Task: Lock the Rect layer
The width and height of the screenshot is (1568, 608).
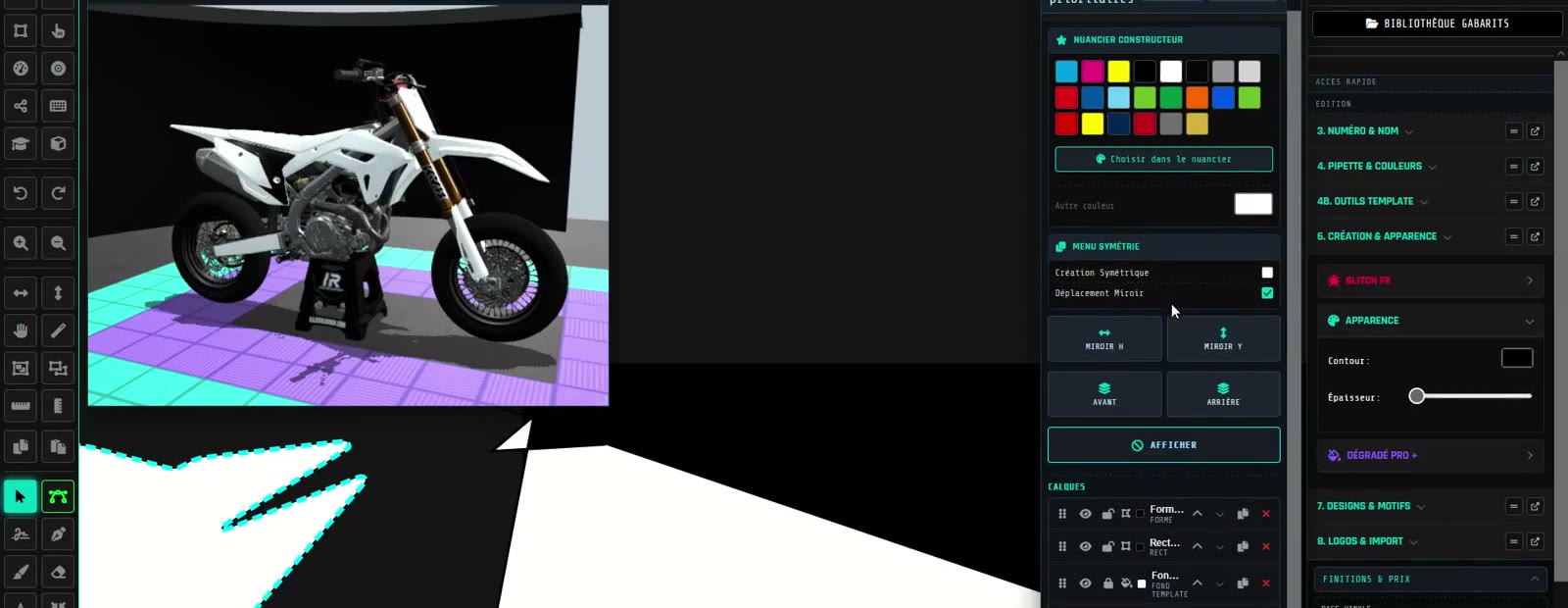Action: point(1107,546)
